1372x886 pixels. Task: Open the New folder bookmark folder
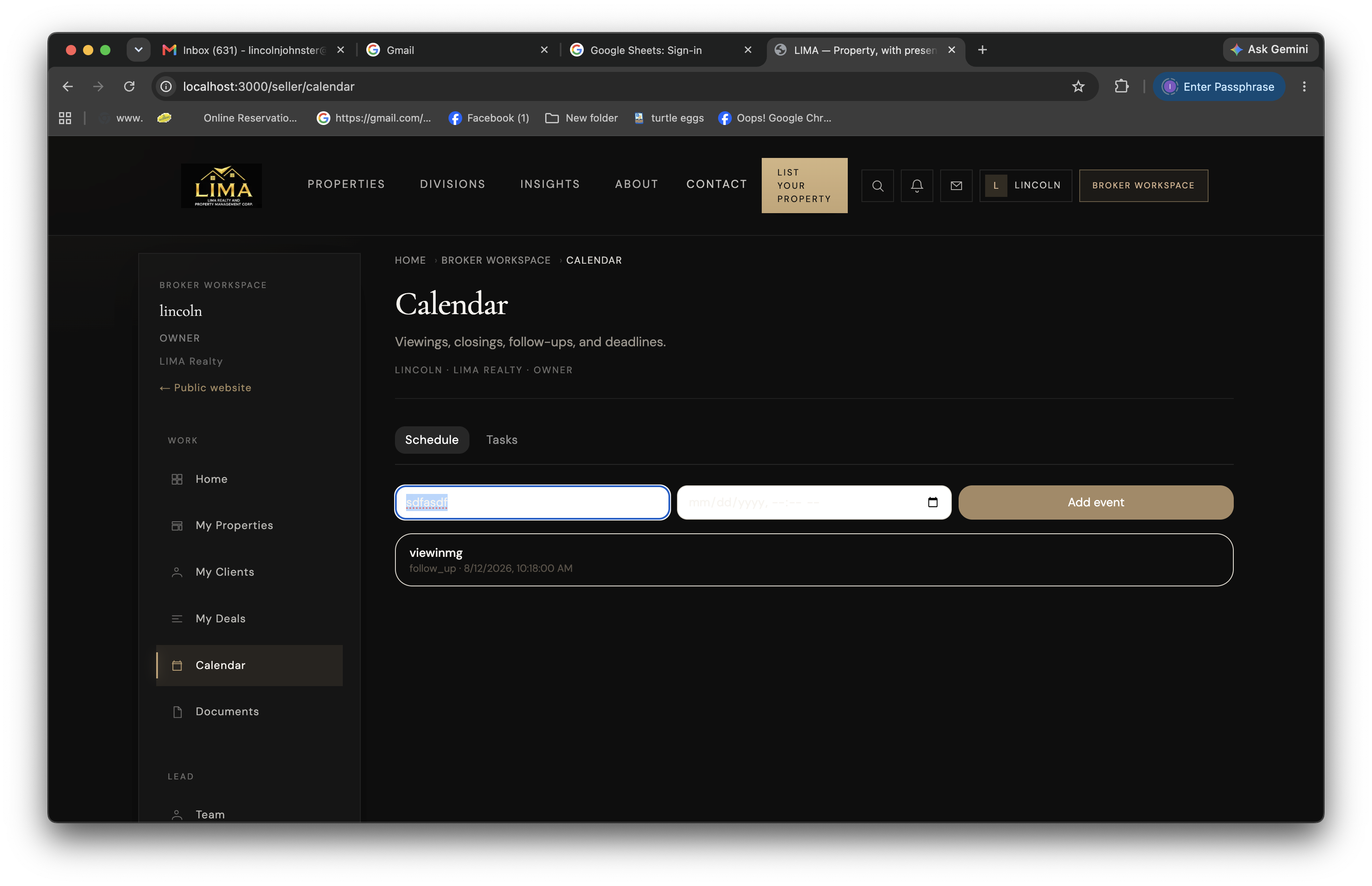point(582,118)
